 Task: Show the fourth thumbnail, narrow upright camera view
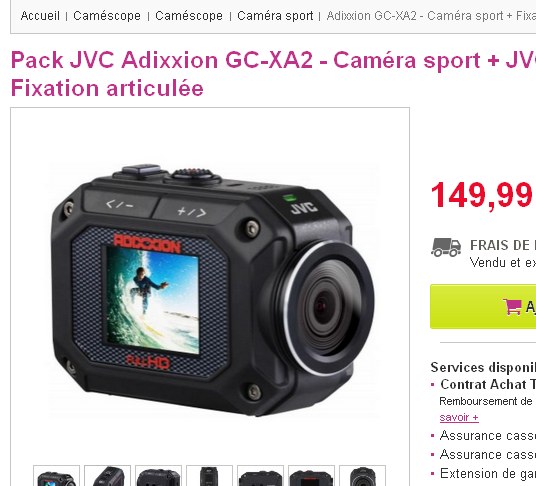[x=209, y=475]
